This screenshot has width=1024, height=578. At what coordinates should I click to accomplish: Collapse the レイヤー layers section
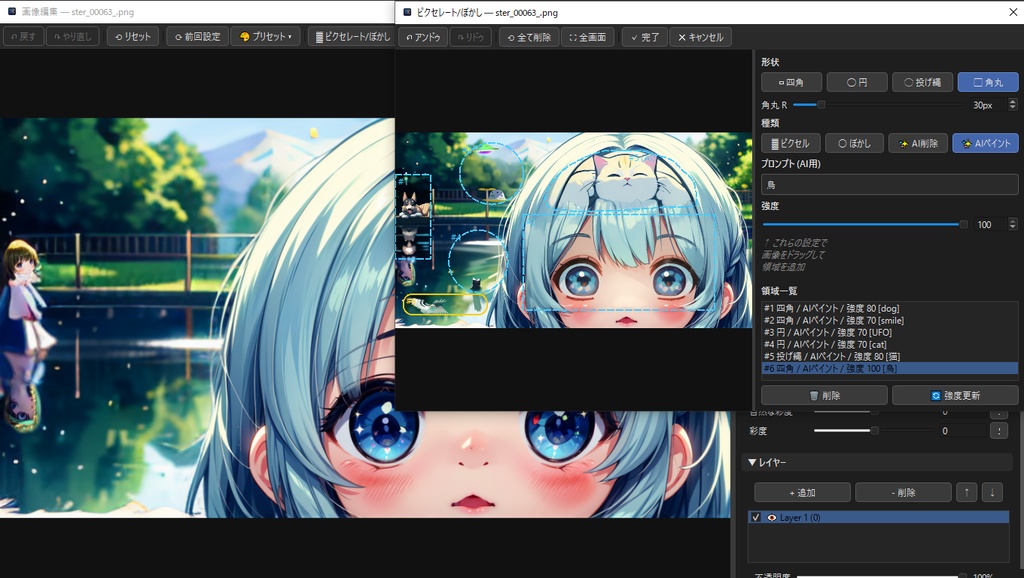click(876, 462)
